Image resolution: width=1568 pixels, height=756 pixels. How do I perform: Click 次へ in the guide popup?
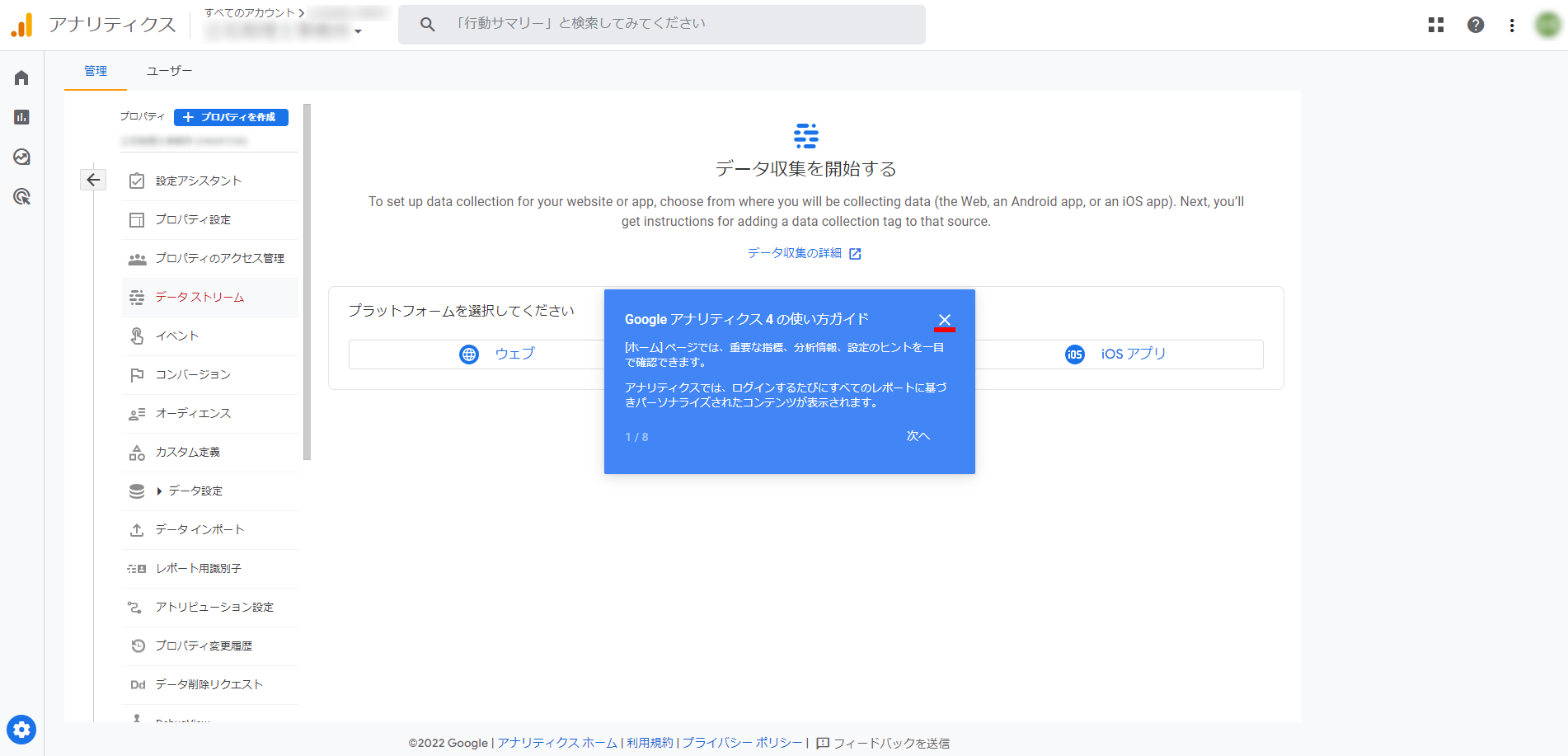[918, 436]
